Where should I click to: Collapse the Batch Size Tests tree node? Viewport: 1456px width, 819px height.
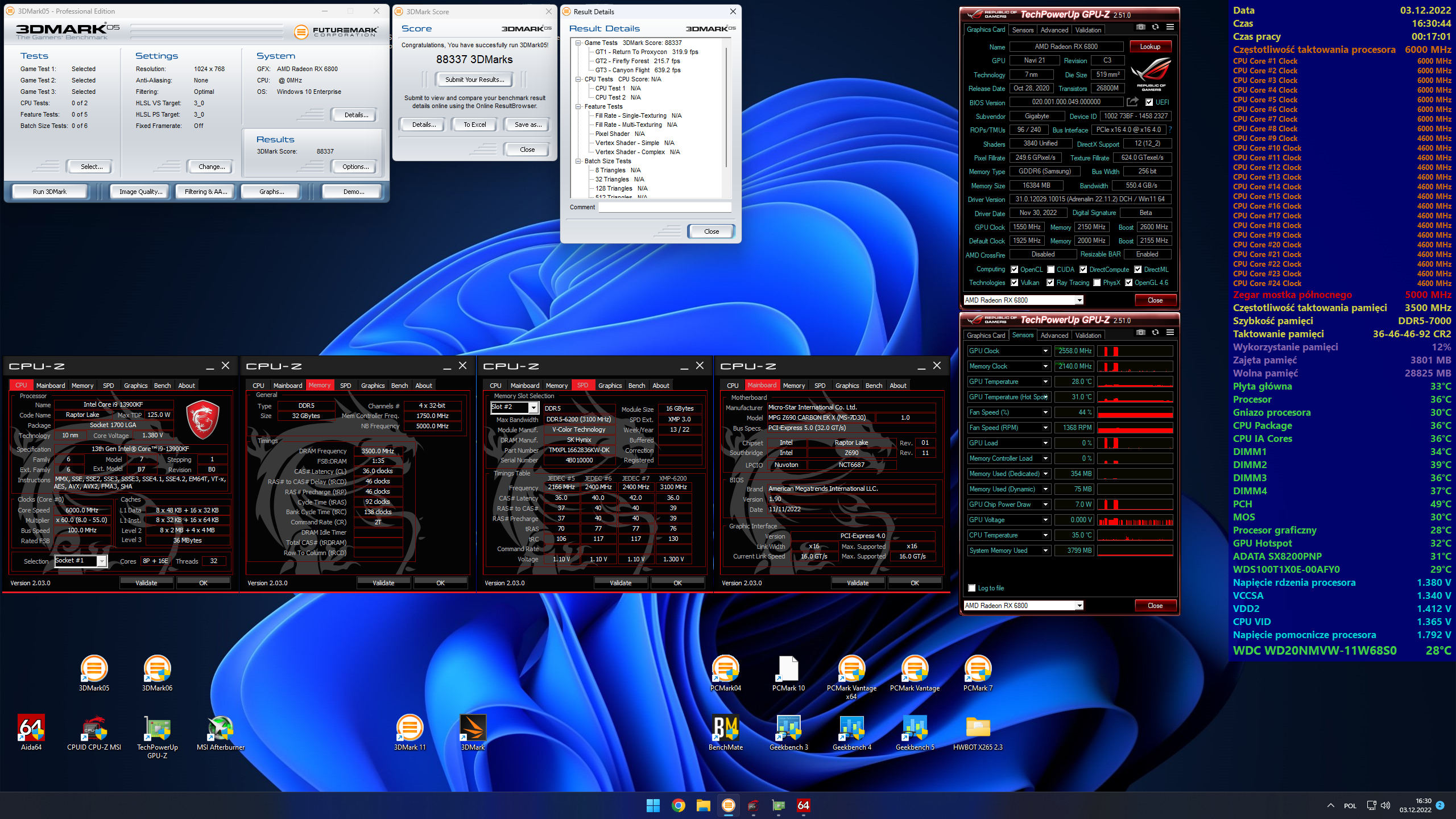[578, 161]
